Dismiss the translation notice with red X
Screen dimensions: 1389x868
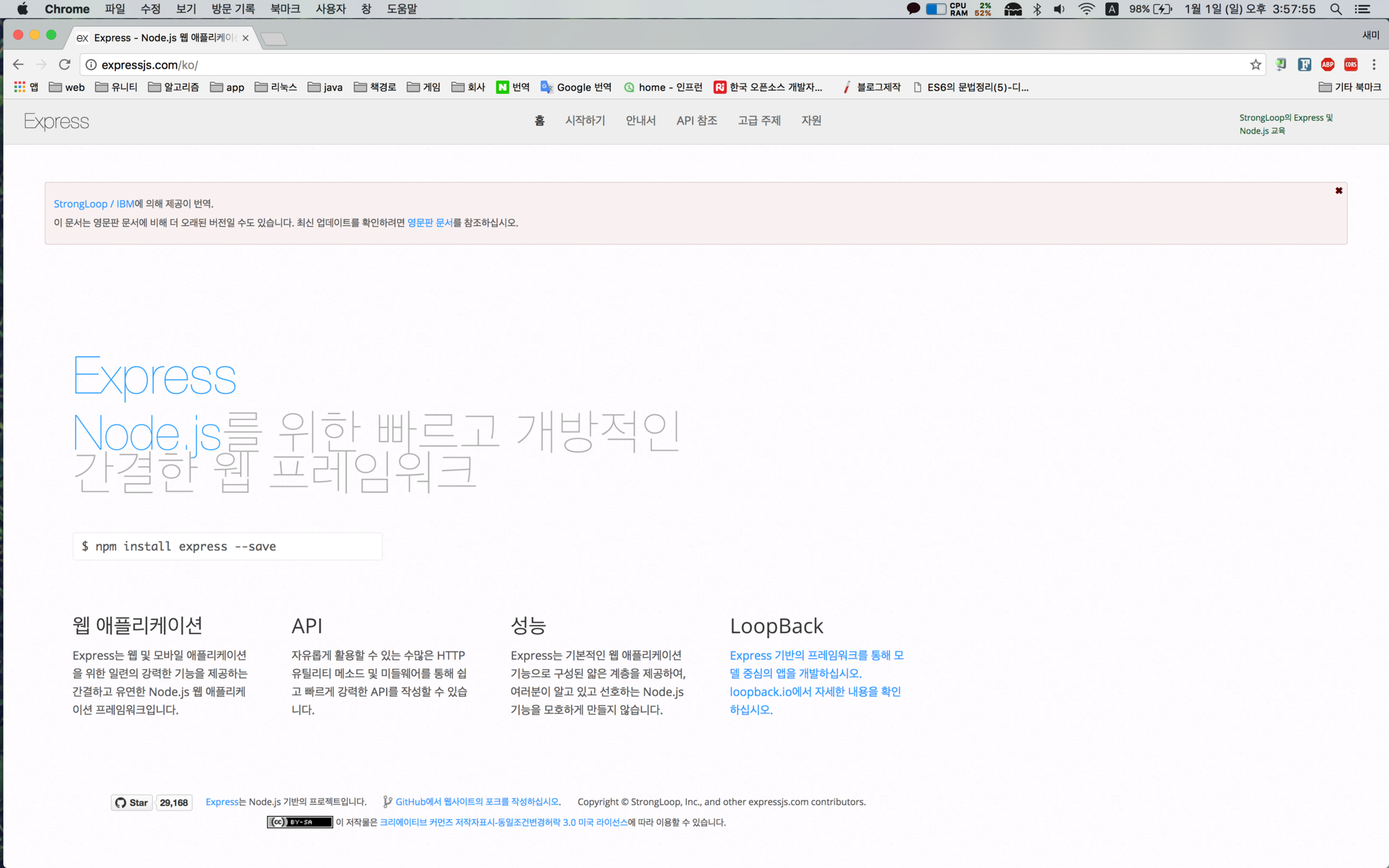pyautogui.click(x=1338, y=191)
